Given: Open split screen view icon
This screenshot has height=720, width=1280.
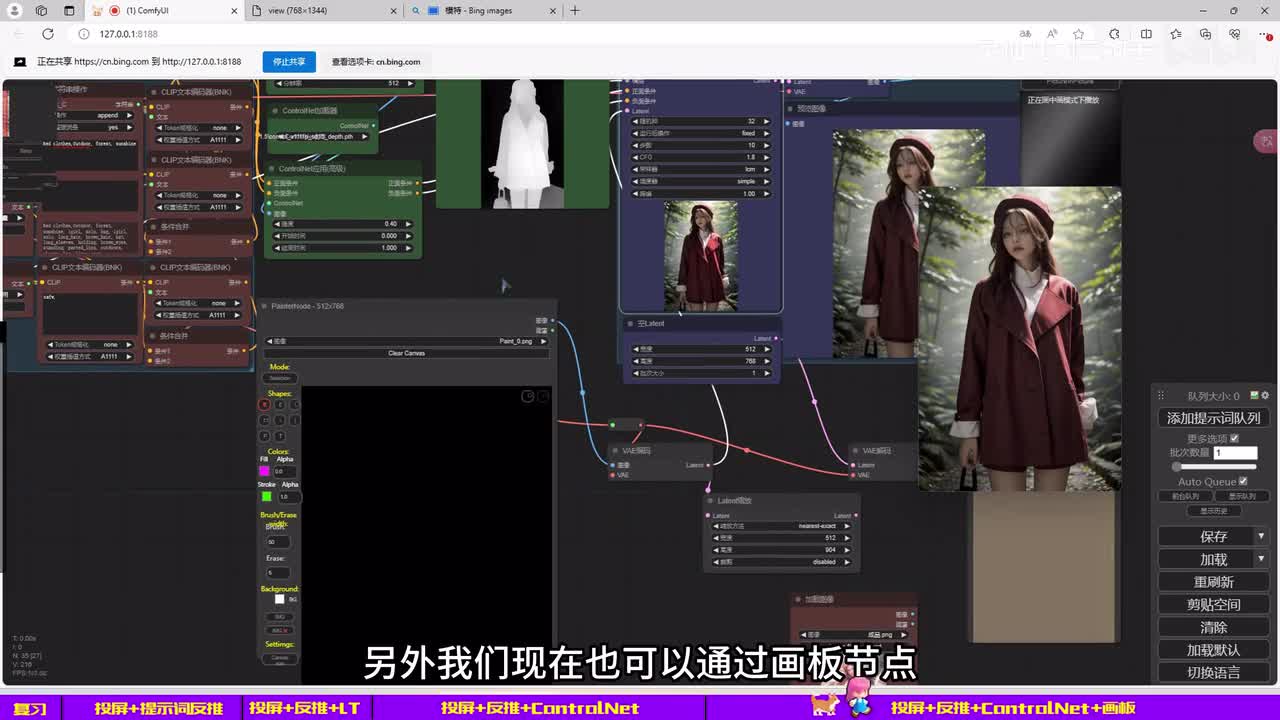Looking at the screenshot, I should (1146, 34).
